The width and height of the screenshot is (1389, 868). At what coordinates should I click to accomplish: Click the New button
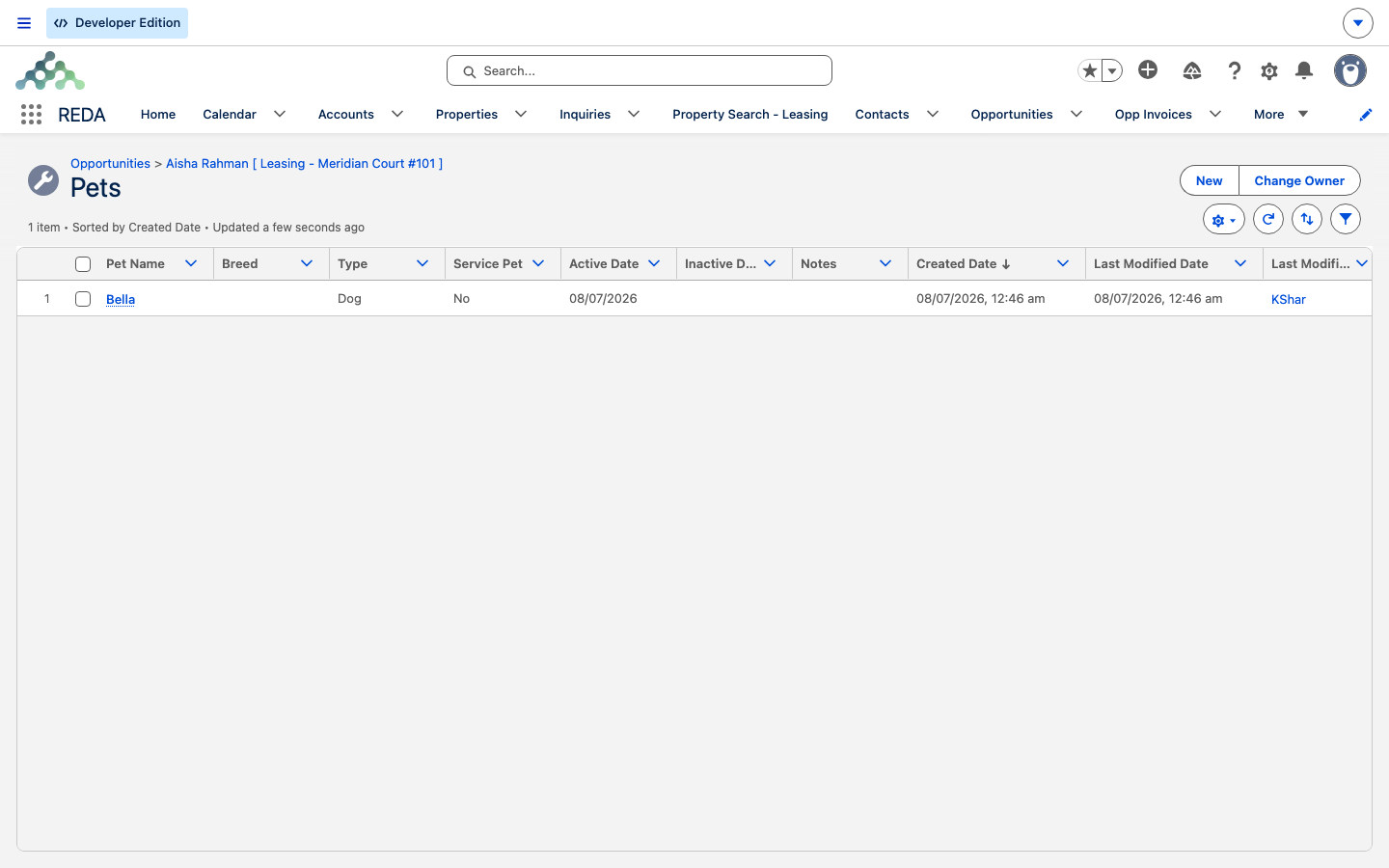click(1209, 180)
